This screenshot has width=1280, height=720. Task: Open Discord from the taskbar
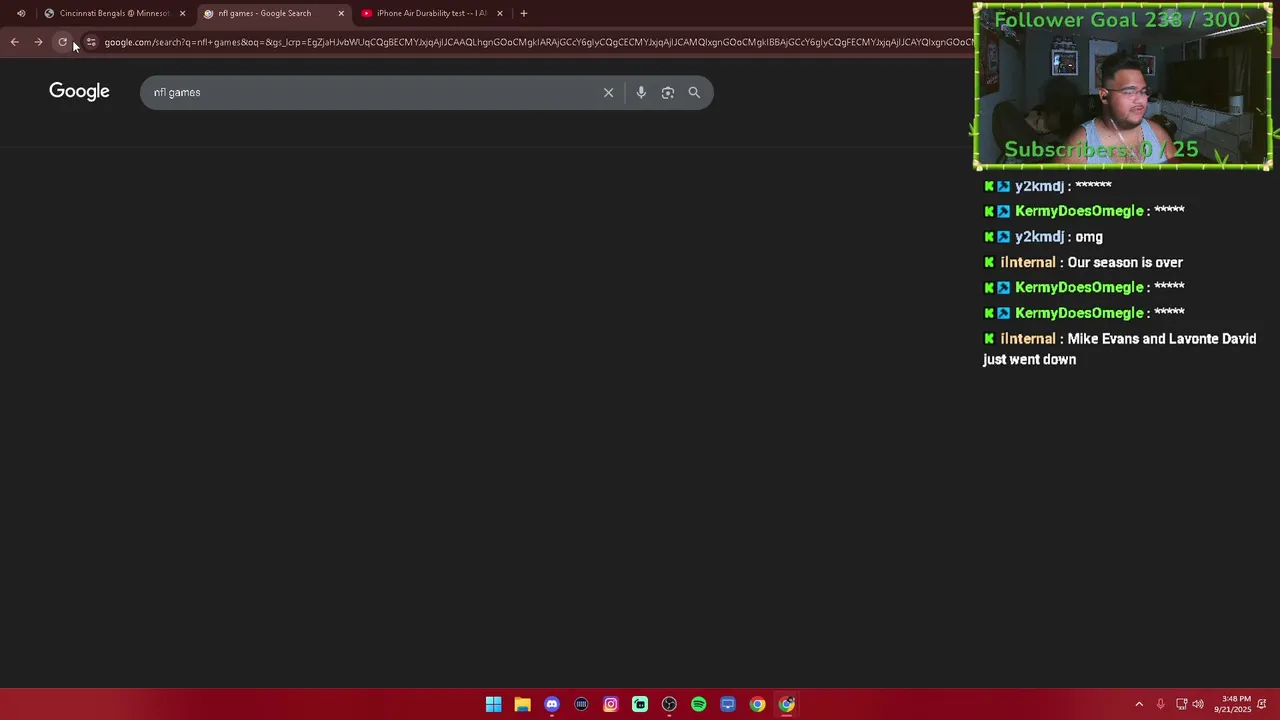[x=552, y=704]
